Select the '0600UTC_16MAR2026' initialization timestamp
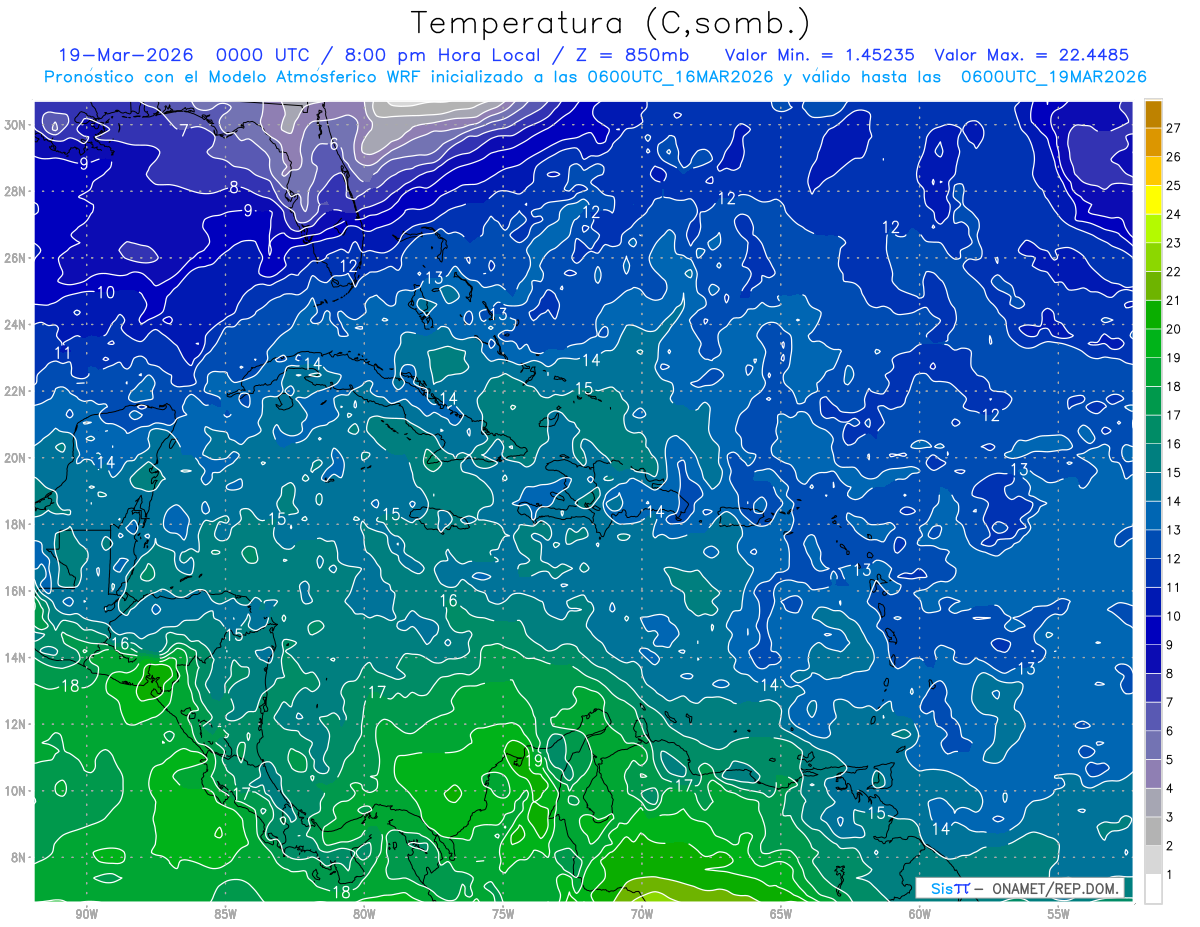1200x927 pixels. [x=678, y=77]
